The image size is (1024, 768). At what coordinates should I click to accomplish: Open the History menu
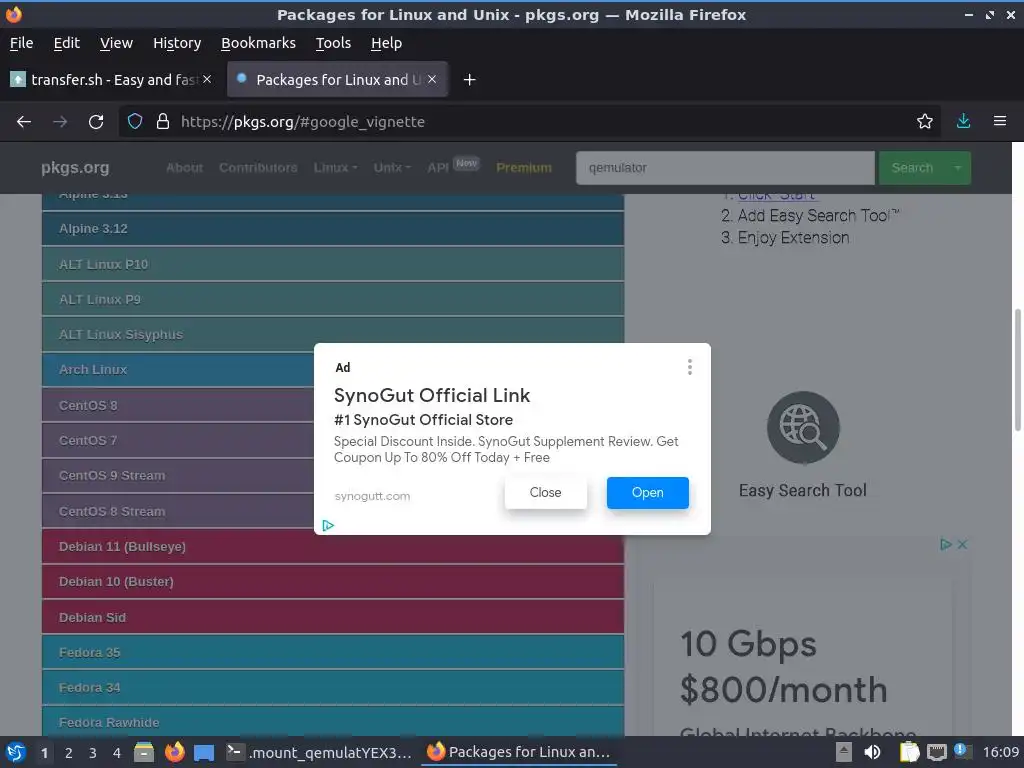177,43
